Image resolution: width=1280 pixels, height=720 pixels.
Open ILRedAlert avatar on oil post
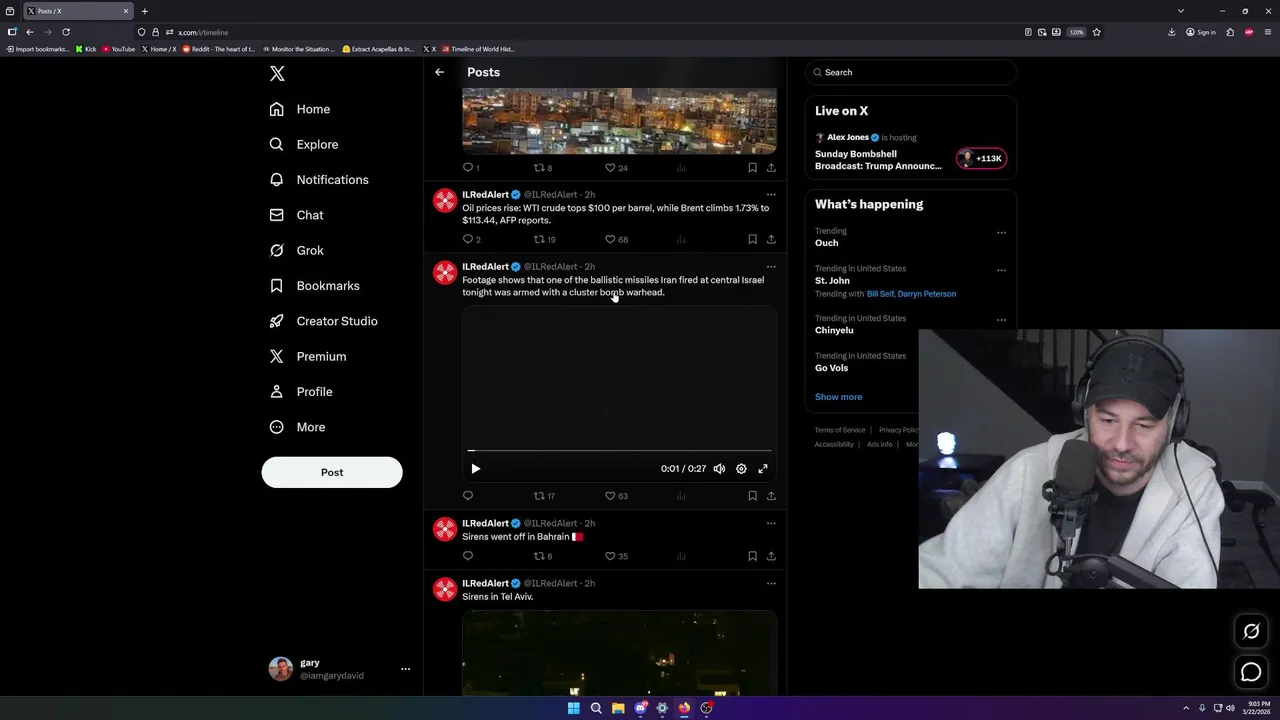445,201
